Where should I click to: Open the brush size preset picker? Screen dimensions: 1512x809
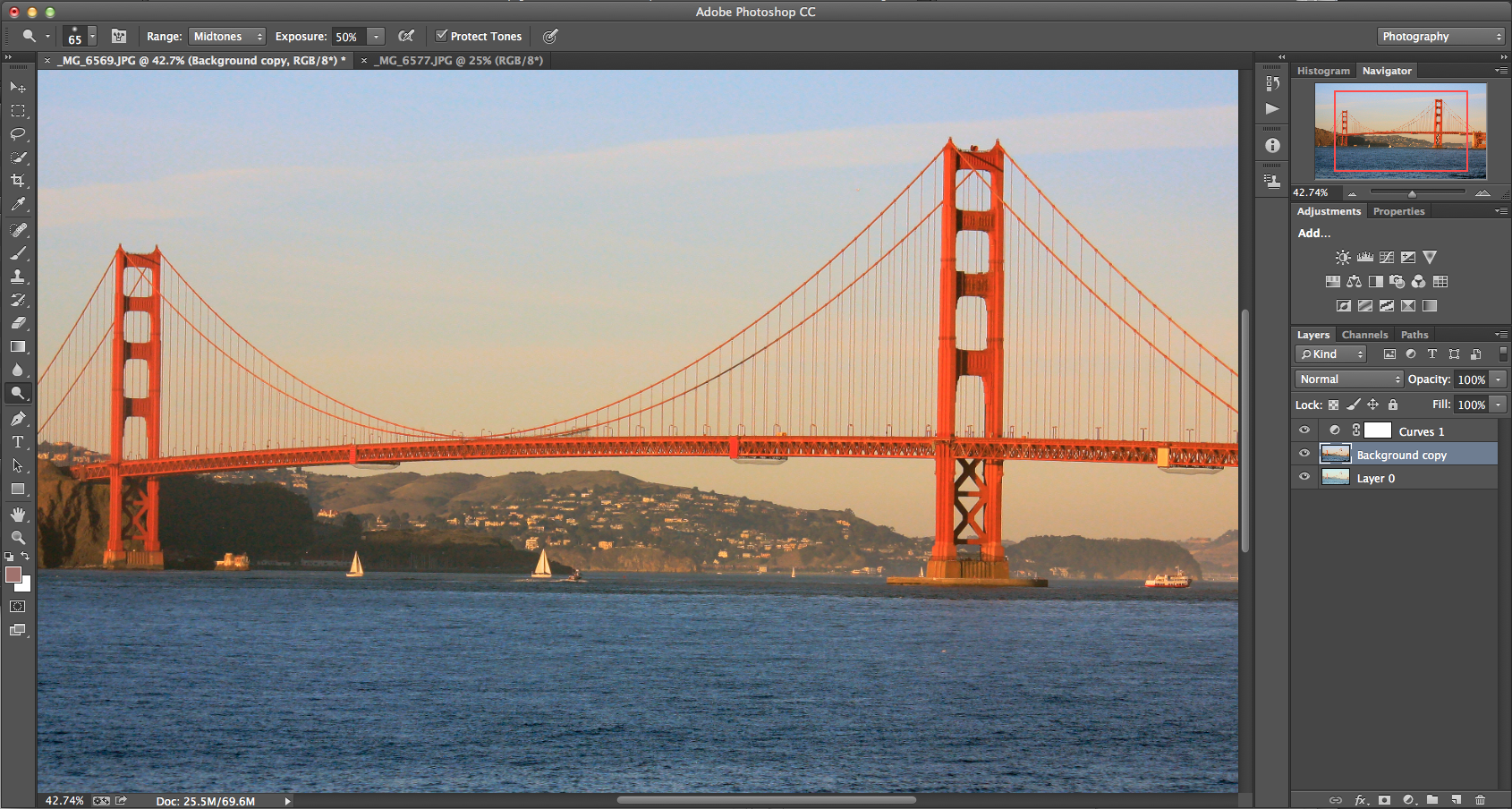tap(92, 37)
